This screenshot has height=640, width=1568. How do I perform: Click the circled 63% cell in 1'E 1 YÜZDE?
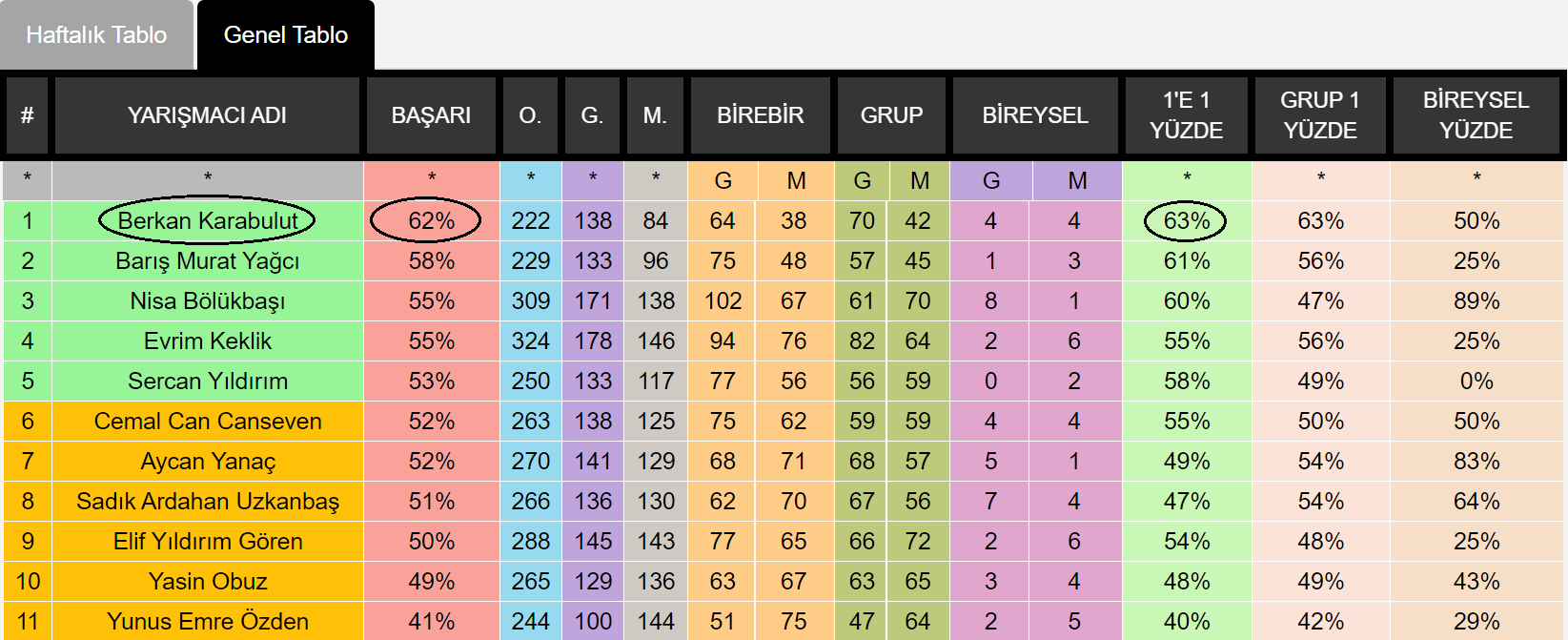click(x=1187, y=221)
